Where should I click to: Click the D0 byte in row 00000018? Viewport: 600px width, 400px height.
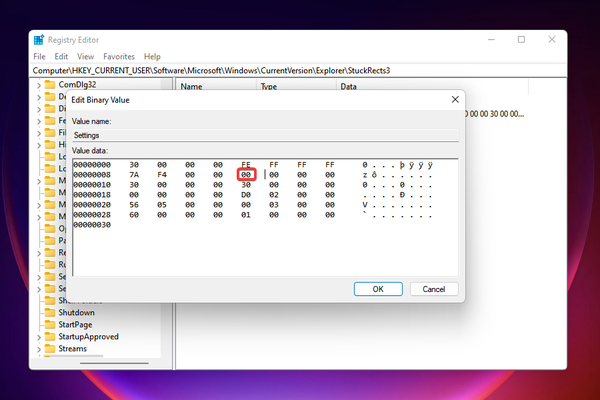pyautogui.click(x=246, y=195)
